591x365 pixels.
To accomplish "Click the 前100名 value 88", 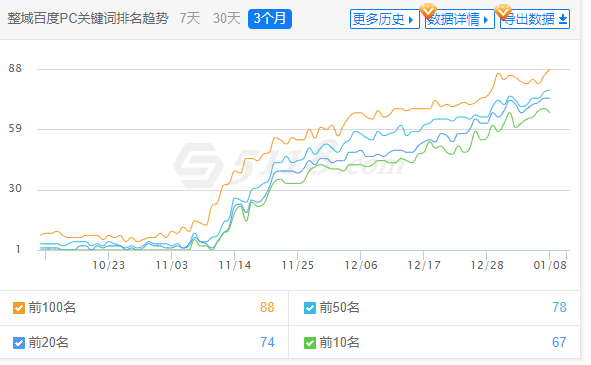I will click(267, 307).
